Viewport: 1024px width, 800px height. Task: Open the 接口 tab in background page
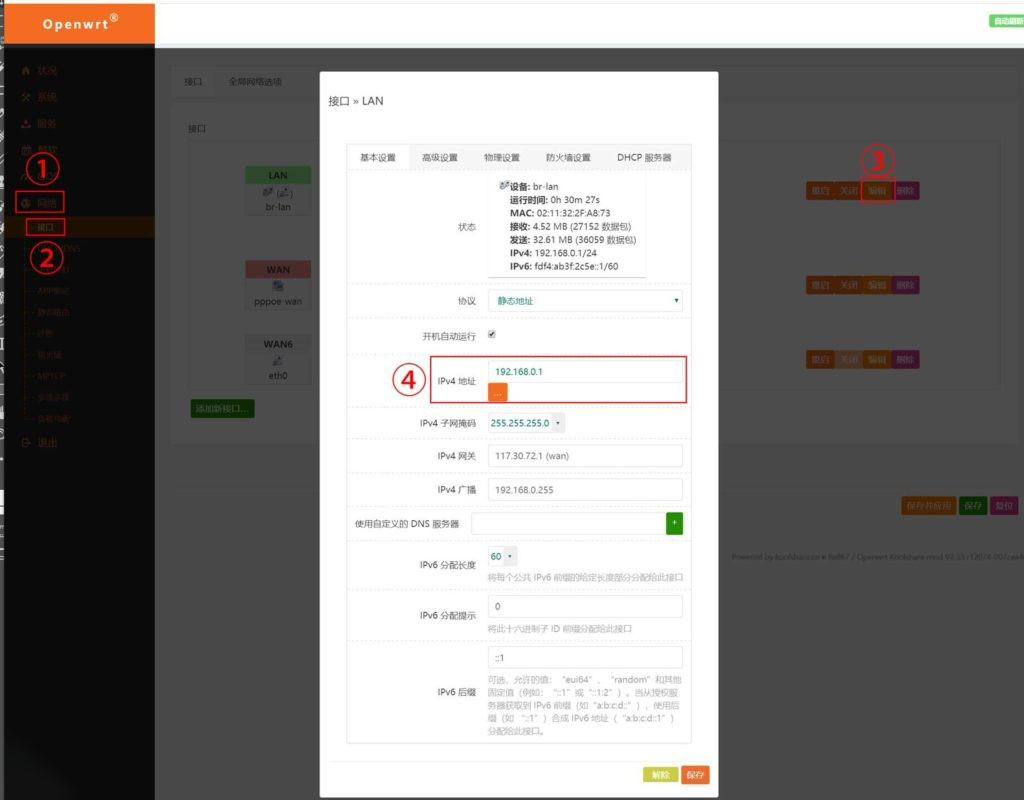[x=193, y=82]
